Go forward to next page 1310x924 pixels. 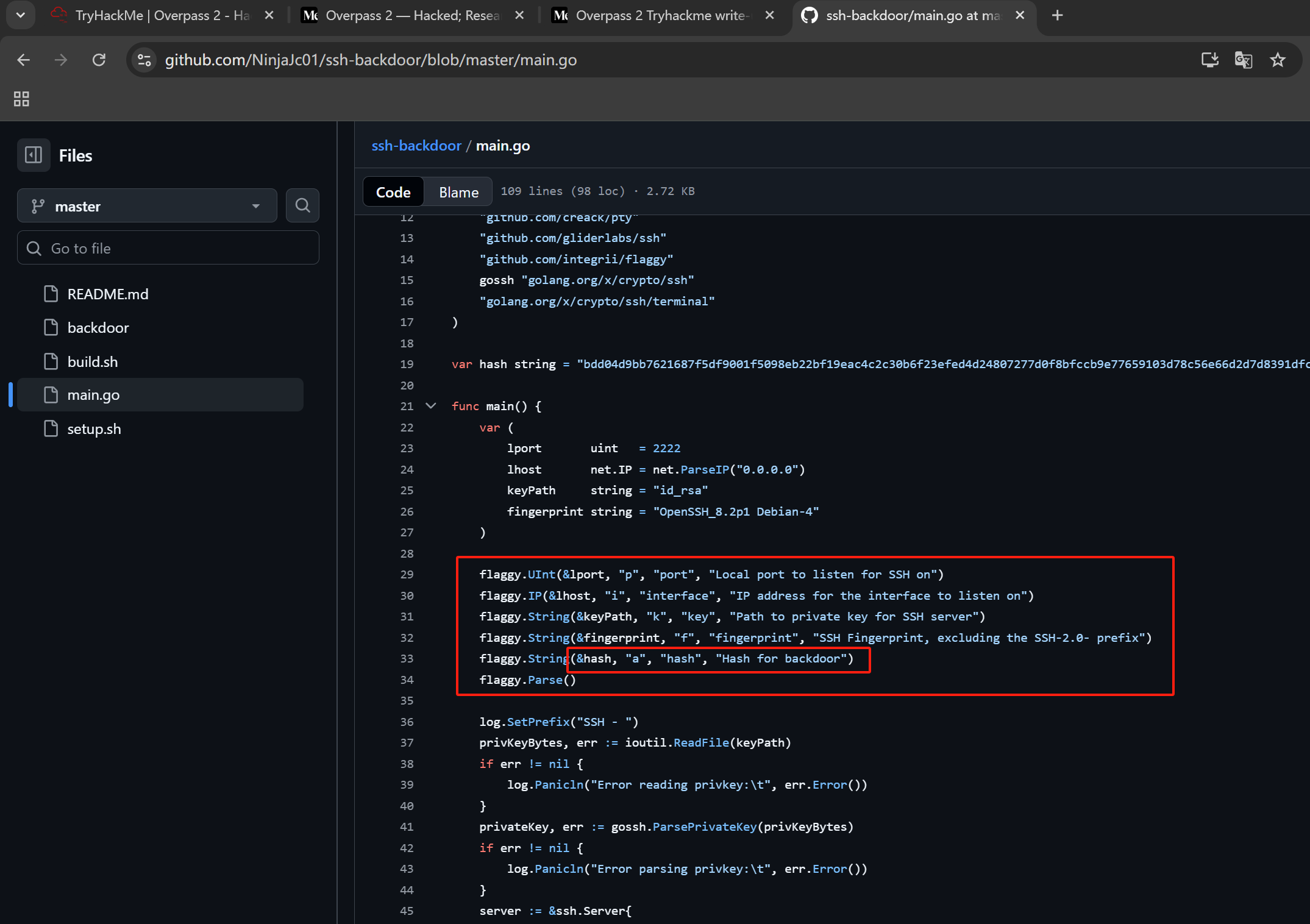pyautogui.click(x=61, y=60)
